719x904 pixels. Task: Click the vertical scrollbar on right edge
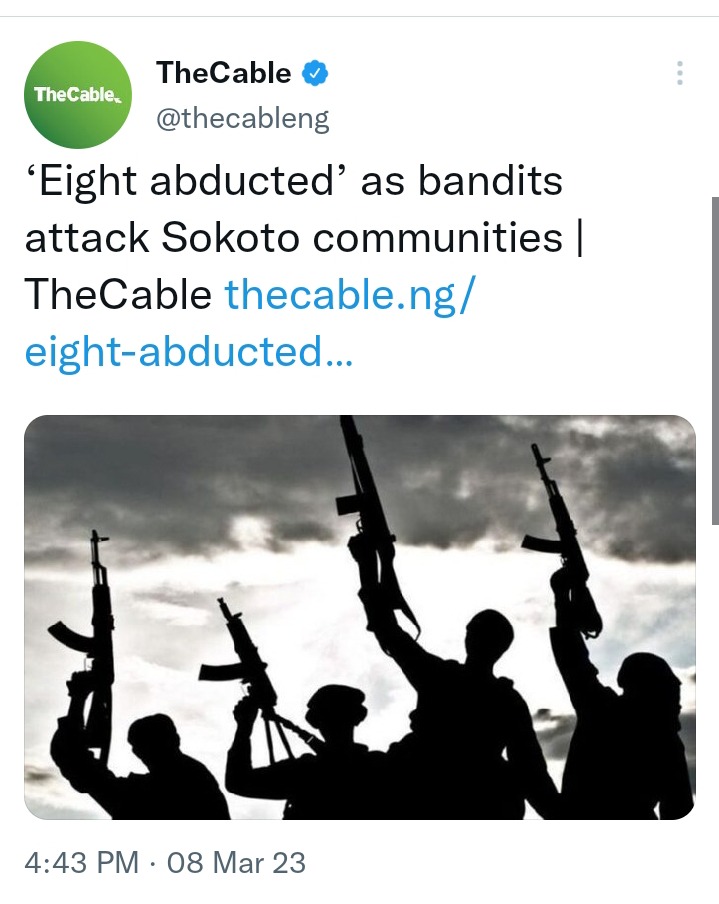[715, 360]
